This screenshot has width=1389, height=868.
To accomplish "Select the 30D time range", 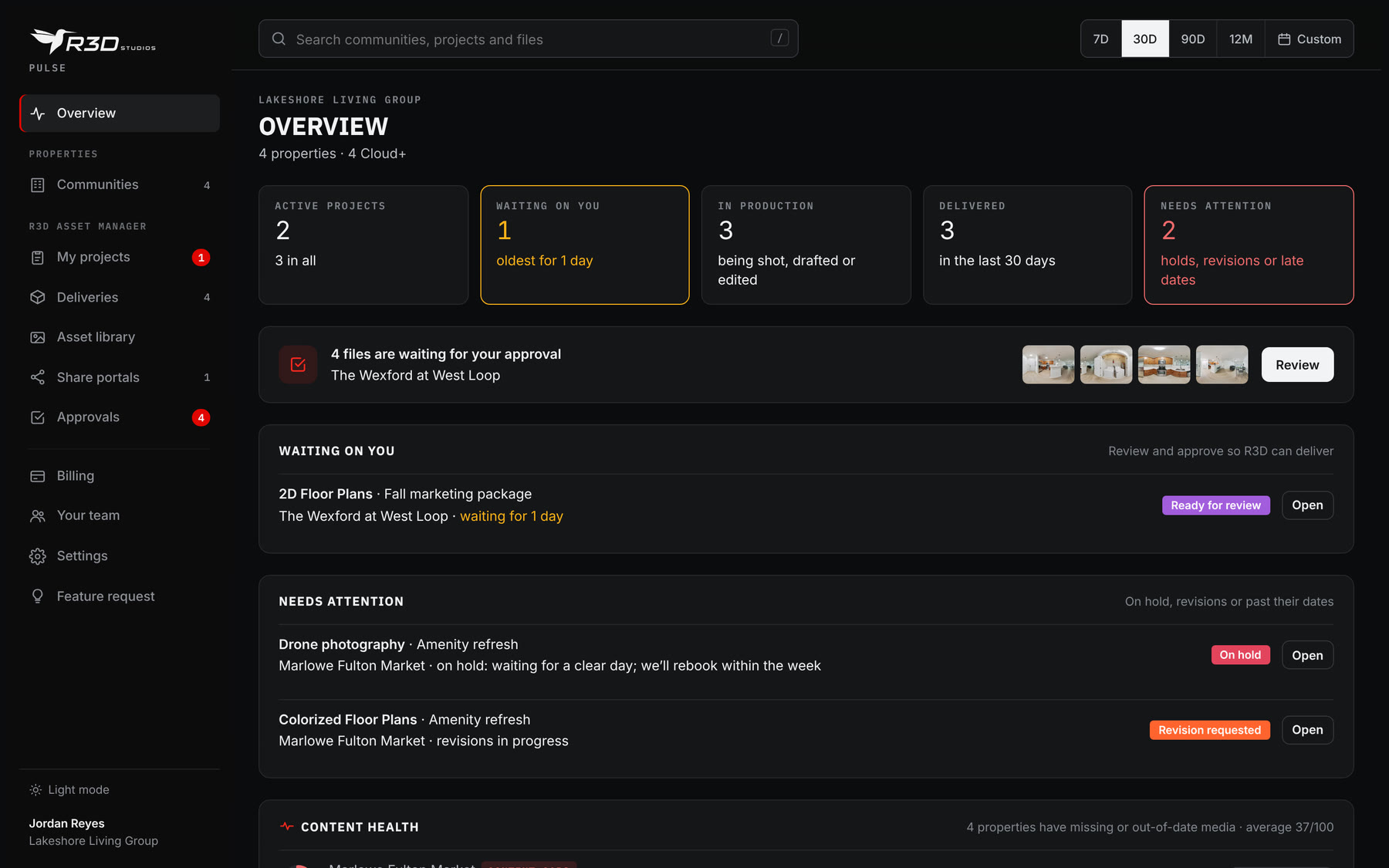I will pos(1145,39).
